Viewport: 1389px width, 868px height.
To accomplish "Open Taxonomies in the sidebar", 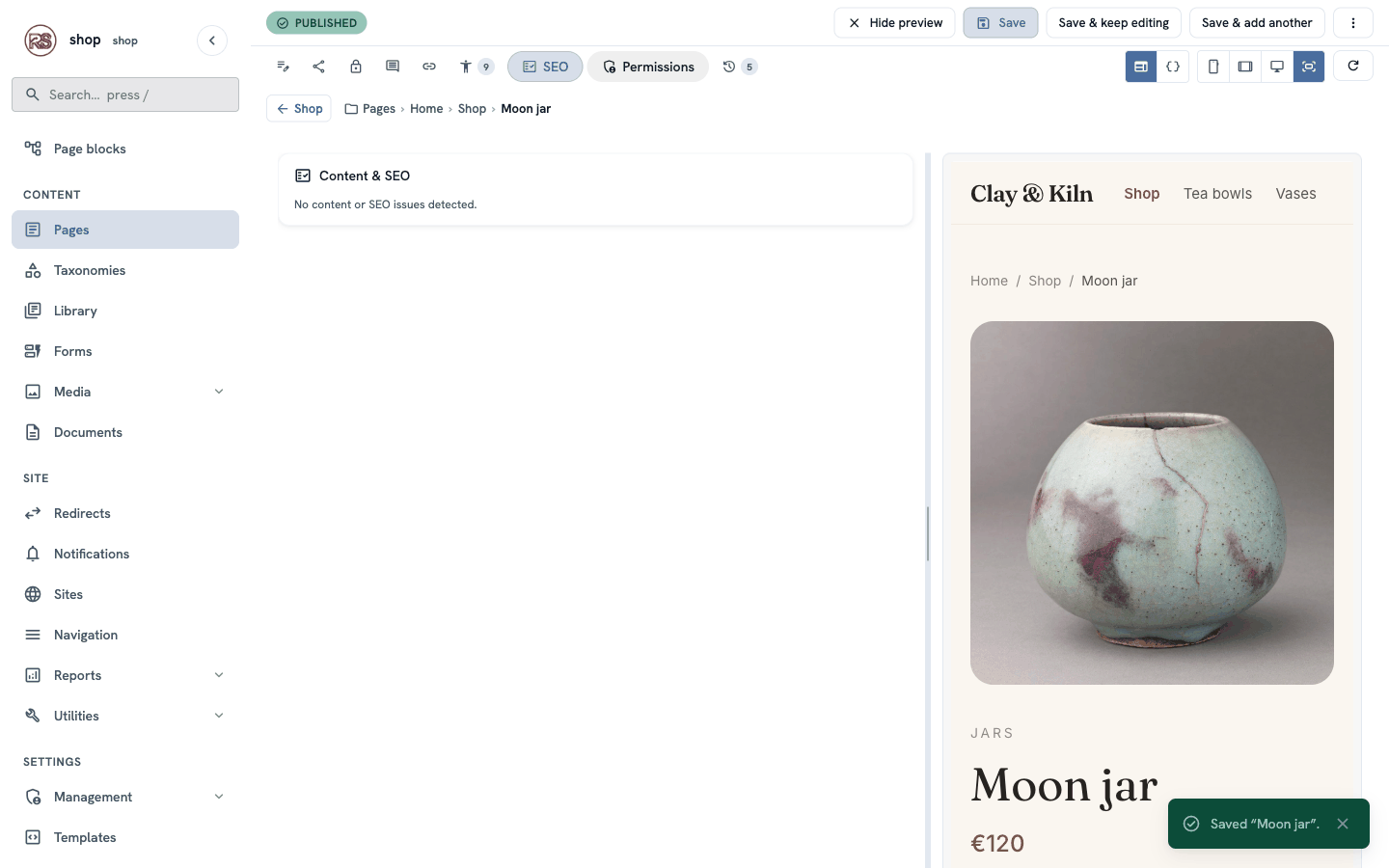I will pos(125,270).
